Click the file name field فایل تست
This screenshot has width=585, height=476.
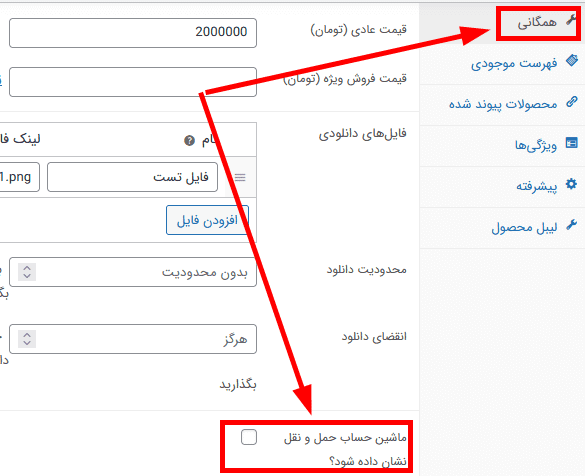(x=132, y=177)
